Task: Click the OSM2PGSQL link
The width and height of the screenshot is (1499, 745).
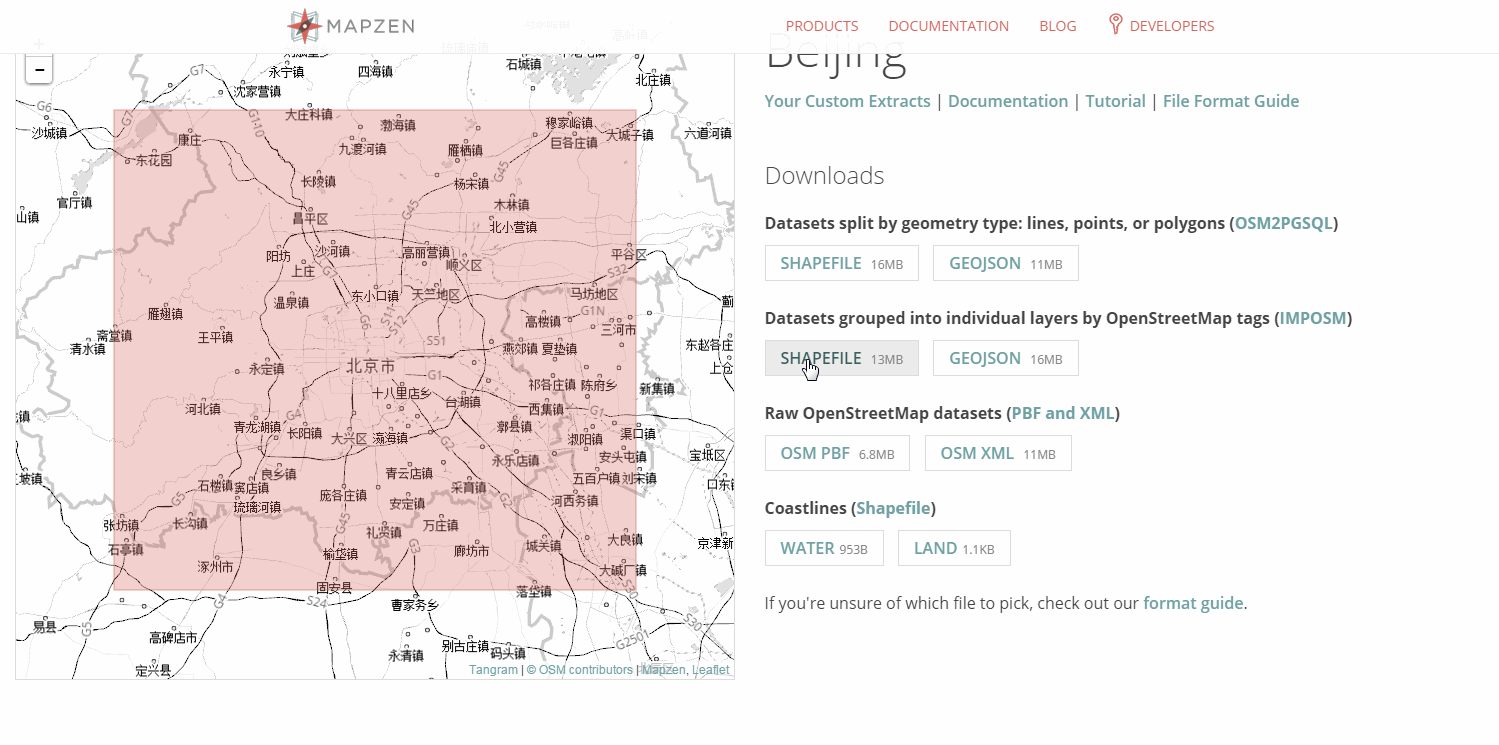Action: pyautogui.click(x=1283, y=223)
